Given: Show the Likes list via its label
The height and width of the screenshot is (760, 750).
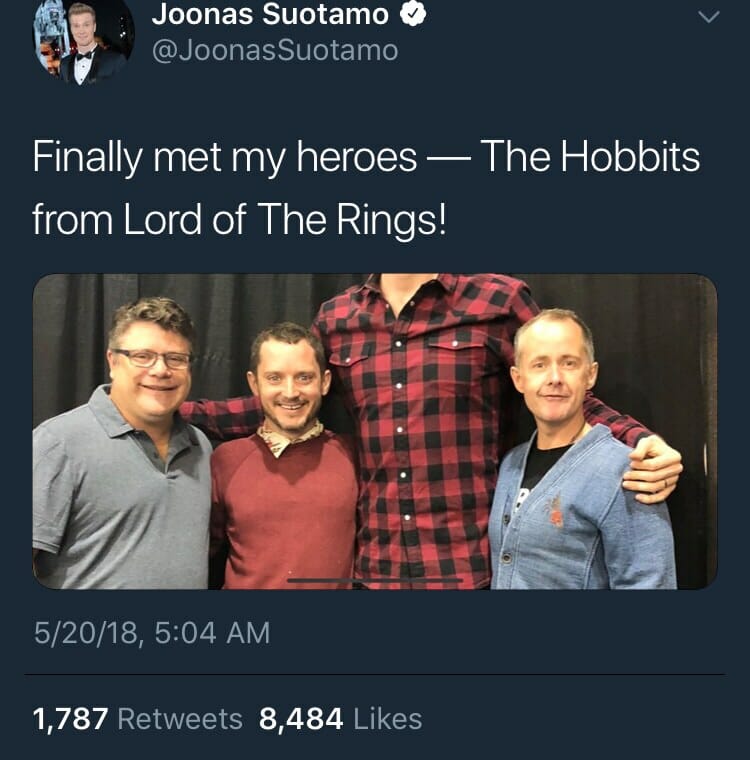Looking at the screenshot, I should [x=388, y=719].
